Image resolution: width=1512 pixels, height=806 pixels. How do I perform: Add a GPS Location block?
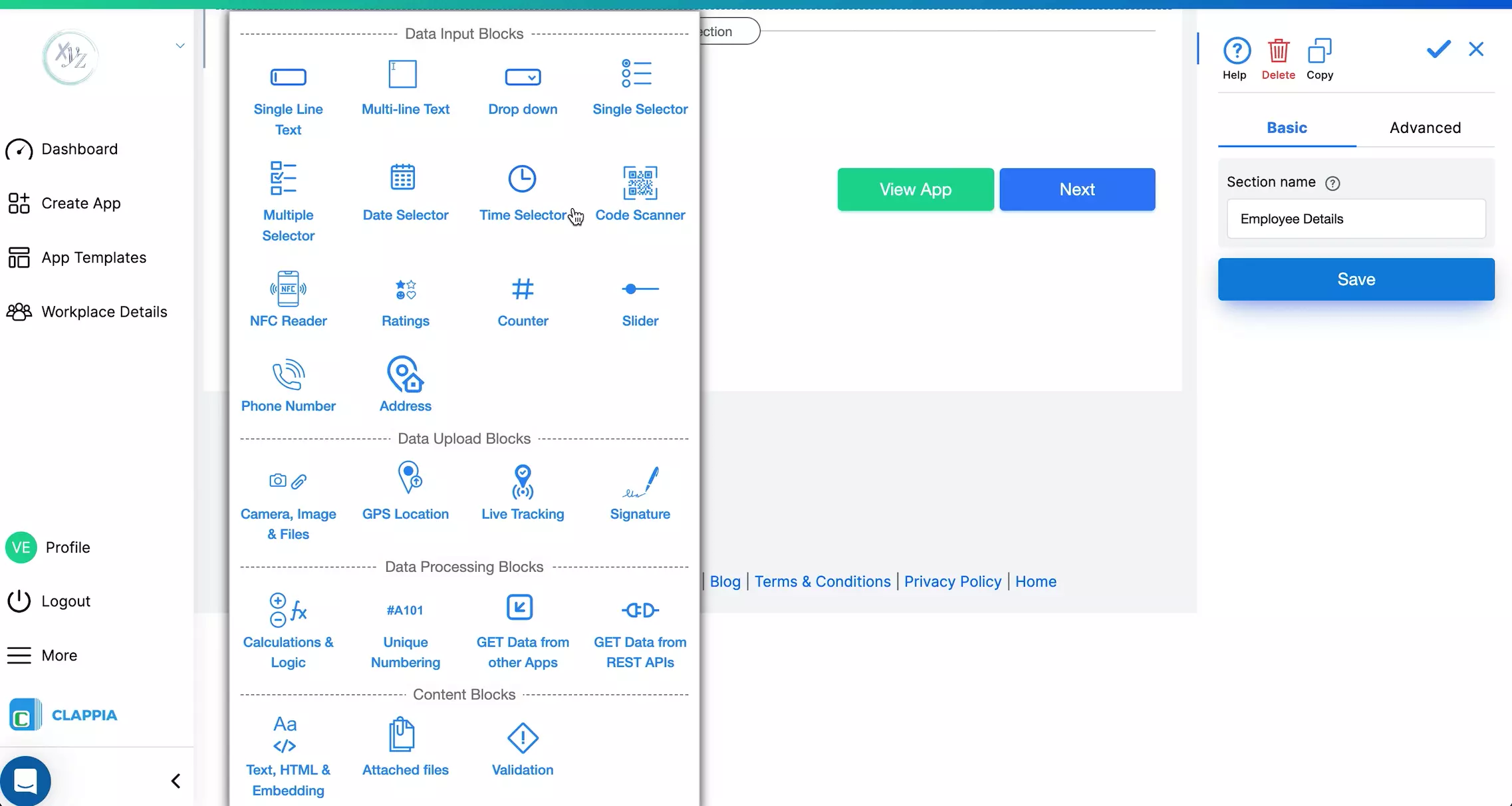click(x=405, y=491)
